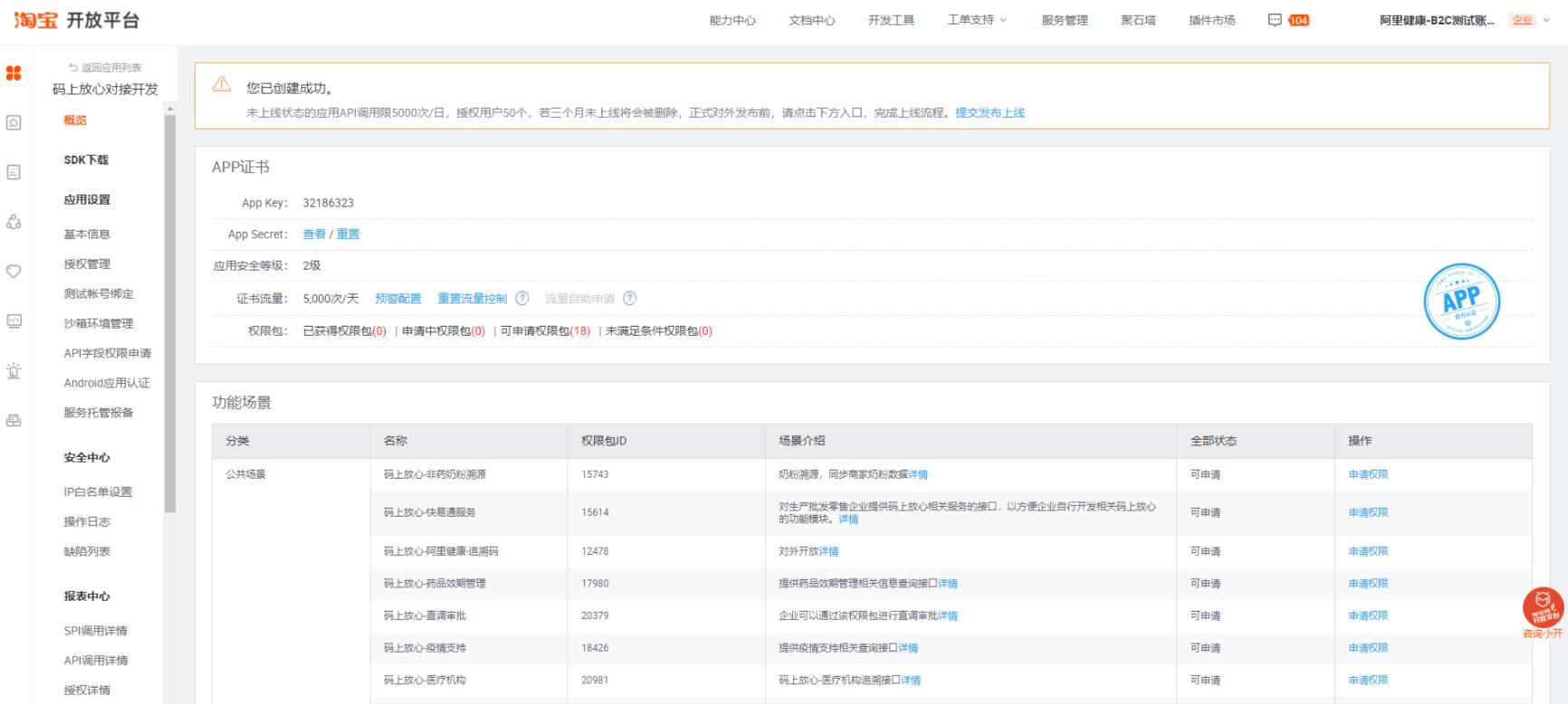Open 测试帐号绑定 in the sidebar
This screenshot has width=1568, height=704.
click(99, 294)
